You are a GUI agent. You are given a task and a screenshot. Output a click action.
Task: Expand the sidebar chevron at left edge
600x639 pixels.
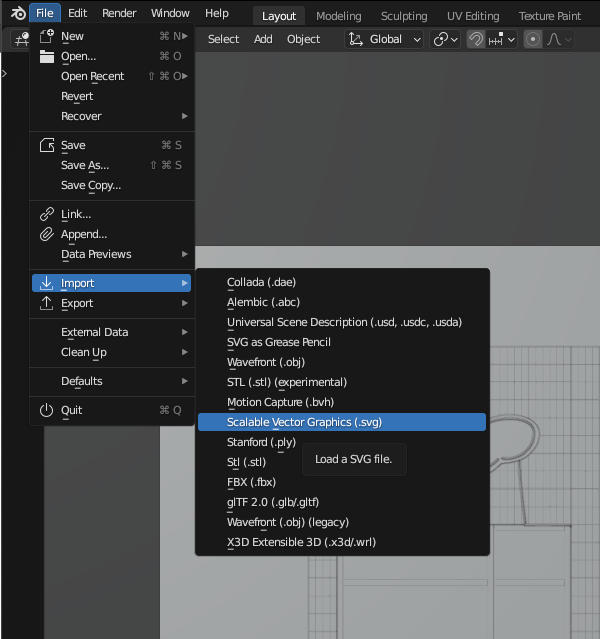[4, 74]
